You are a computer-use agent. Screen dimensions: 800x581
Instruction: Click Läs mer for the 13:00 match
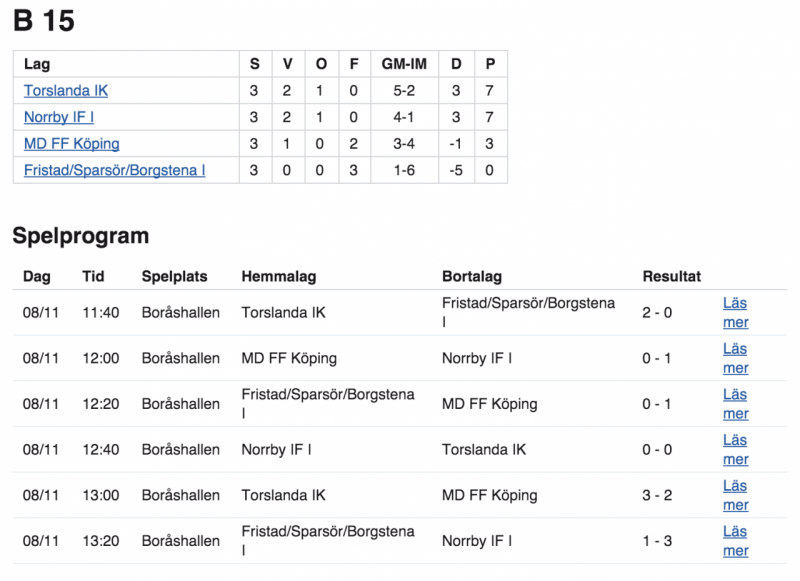[x=735, y=495]
